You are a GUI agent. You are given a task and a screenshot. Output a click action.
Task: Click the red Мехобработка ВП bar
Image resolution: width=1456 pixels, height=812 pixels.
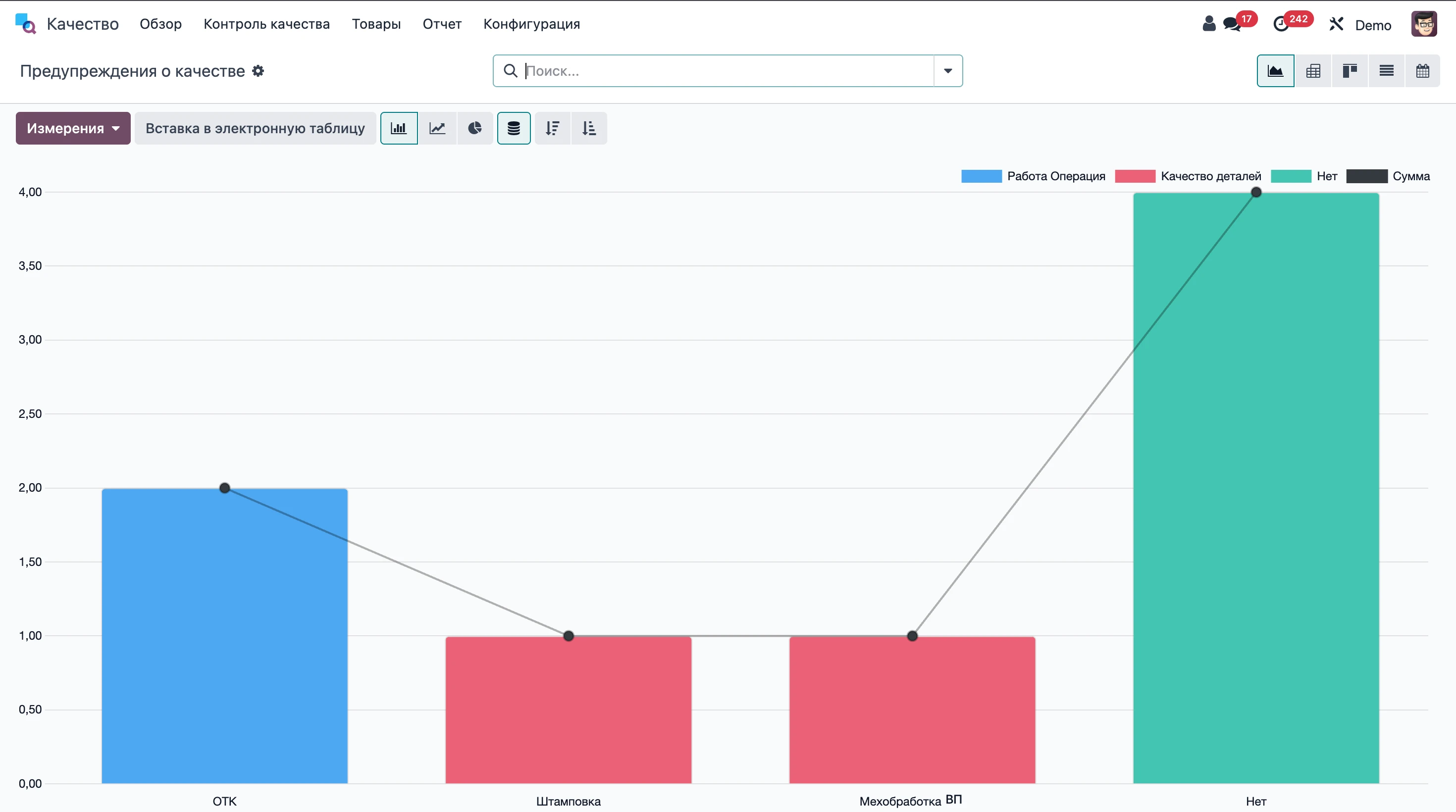click(912, 710)
